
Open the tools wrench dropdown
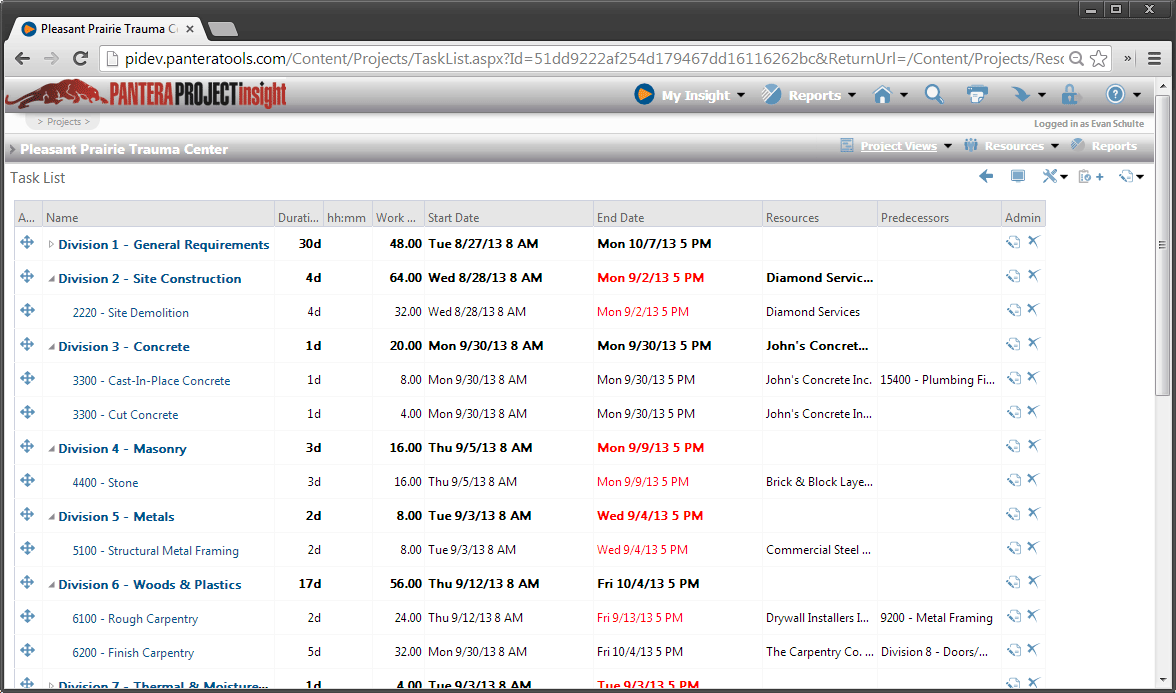[1054, 177]
